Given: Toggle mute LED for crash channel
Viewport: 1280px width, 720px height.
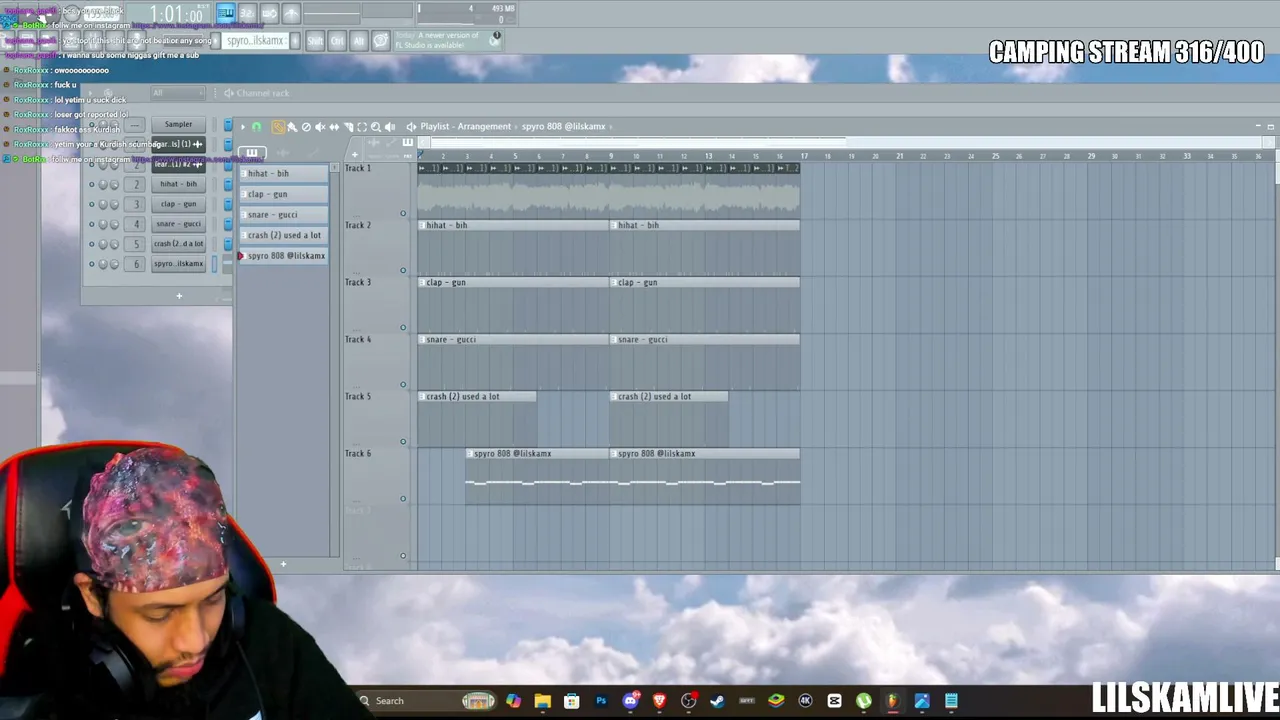Looking at the screenshot, I should (x=92, y=244).
